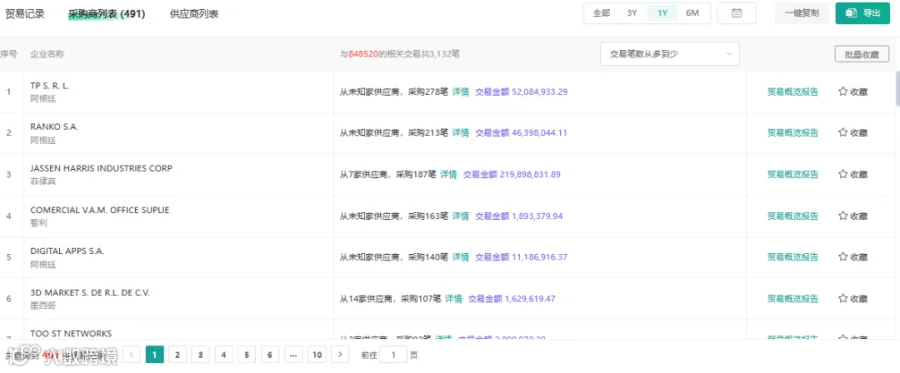This screenshot has height=373, width=900.
Task: Favorite DIGITAL APPS S.A. via star icon
Action: (843, 257)
